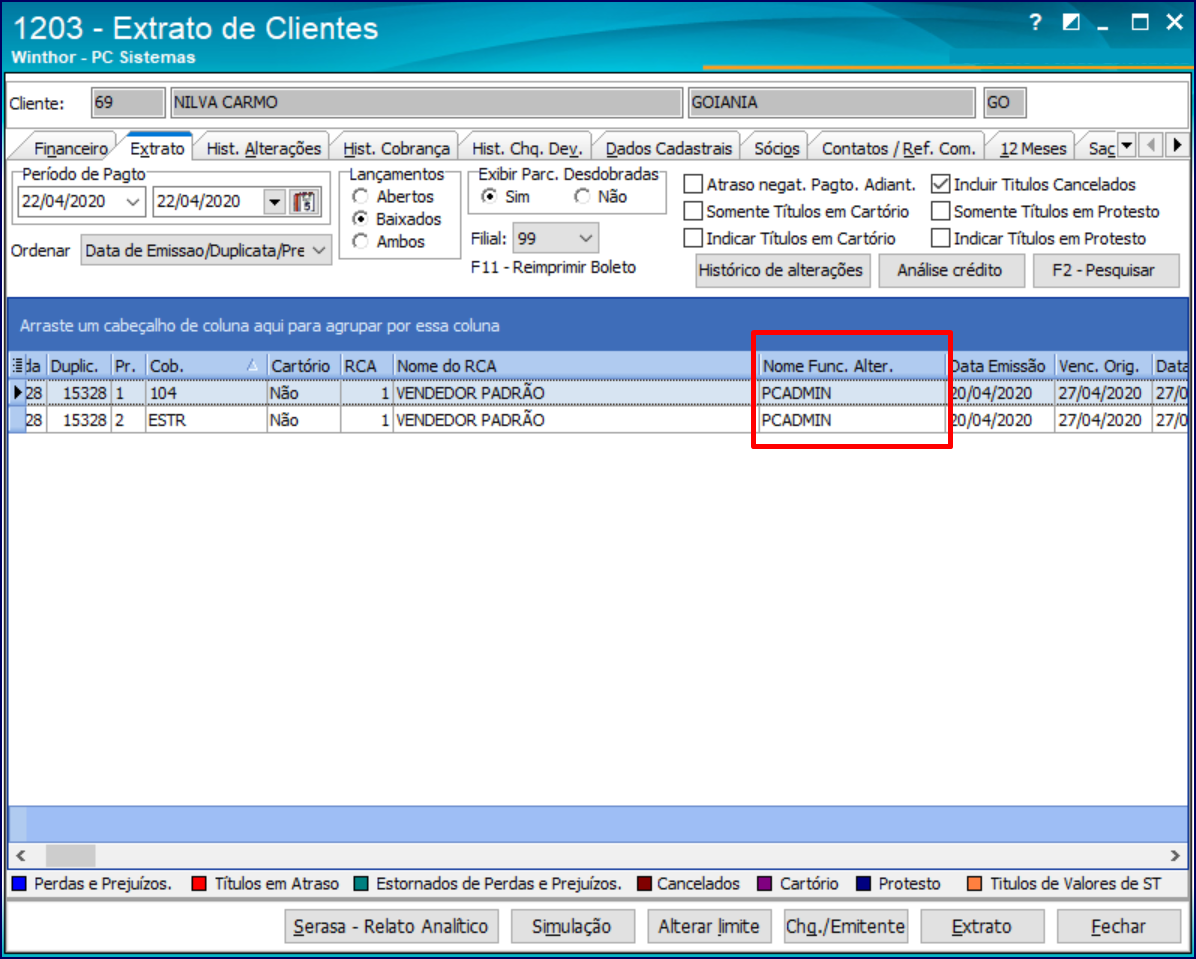
Task: Uncheck Incluir Títulos Cancelados
Action: tap(940, 185)
